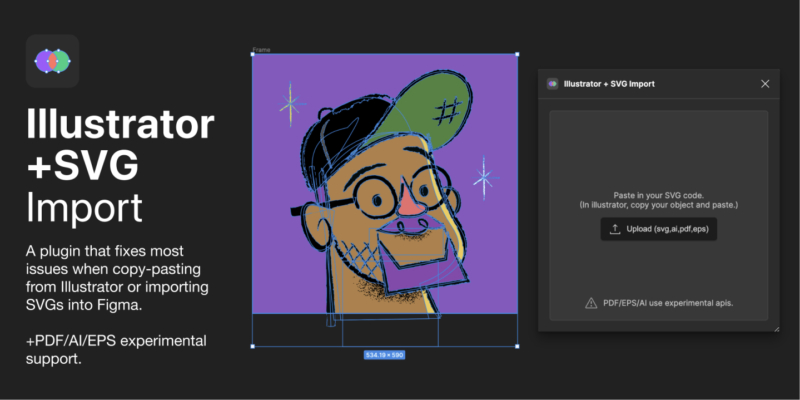
Task: Click the small plugin icon in the dialog header
Action: tap(553, 84)
